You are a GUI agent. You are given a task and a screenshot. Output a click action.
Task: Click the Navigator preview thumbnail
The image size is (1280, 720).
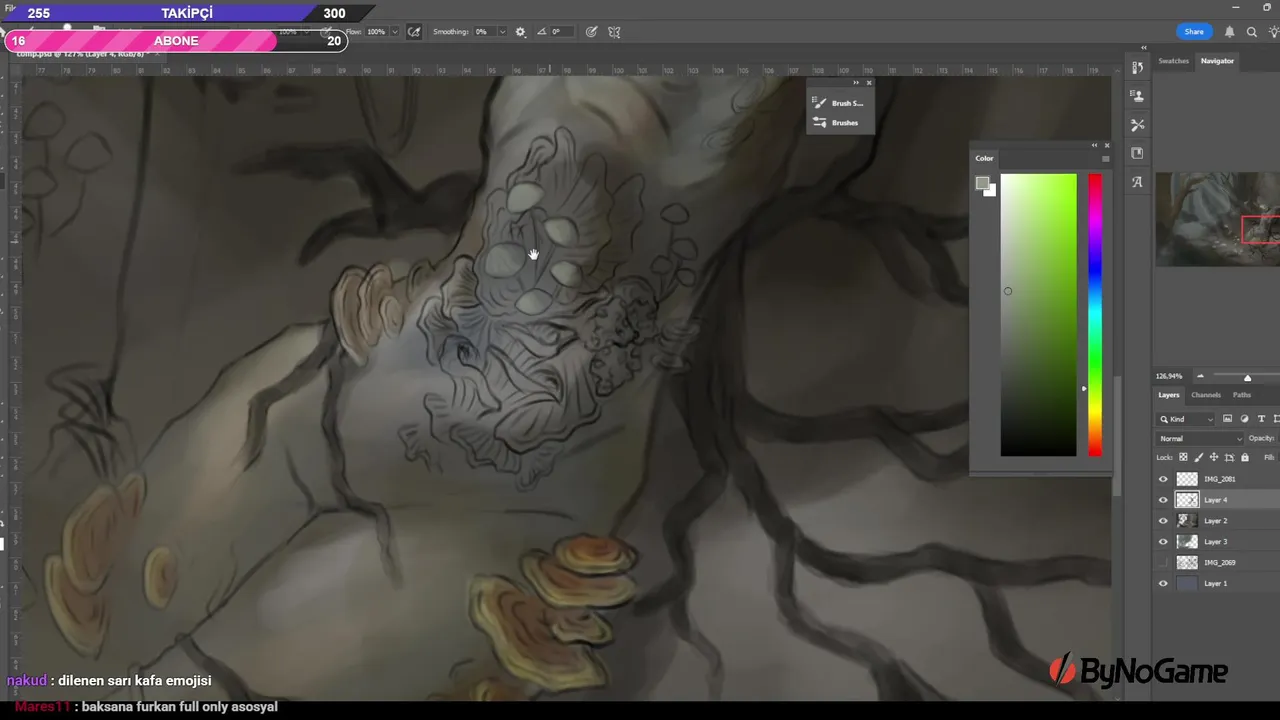pos(1218,219)
